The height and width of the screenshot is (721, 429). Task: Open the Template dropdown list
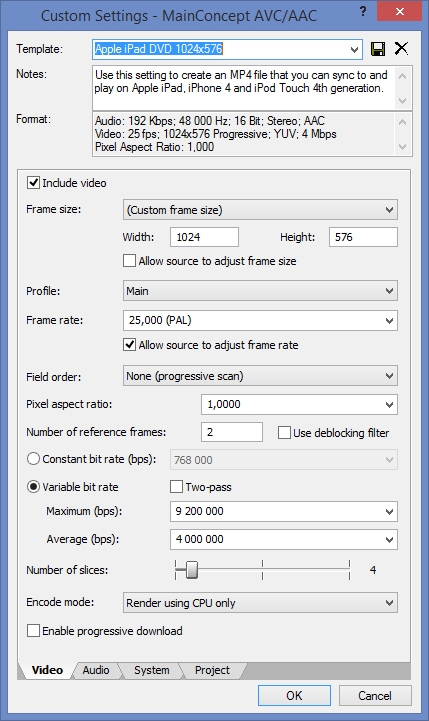pos(354,49)
